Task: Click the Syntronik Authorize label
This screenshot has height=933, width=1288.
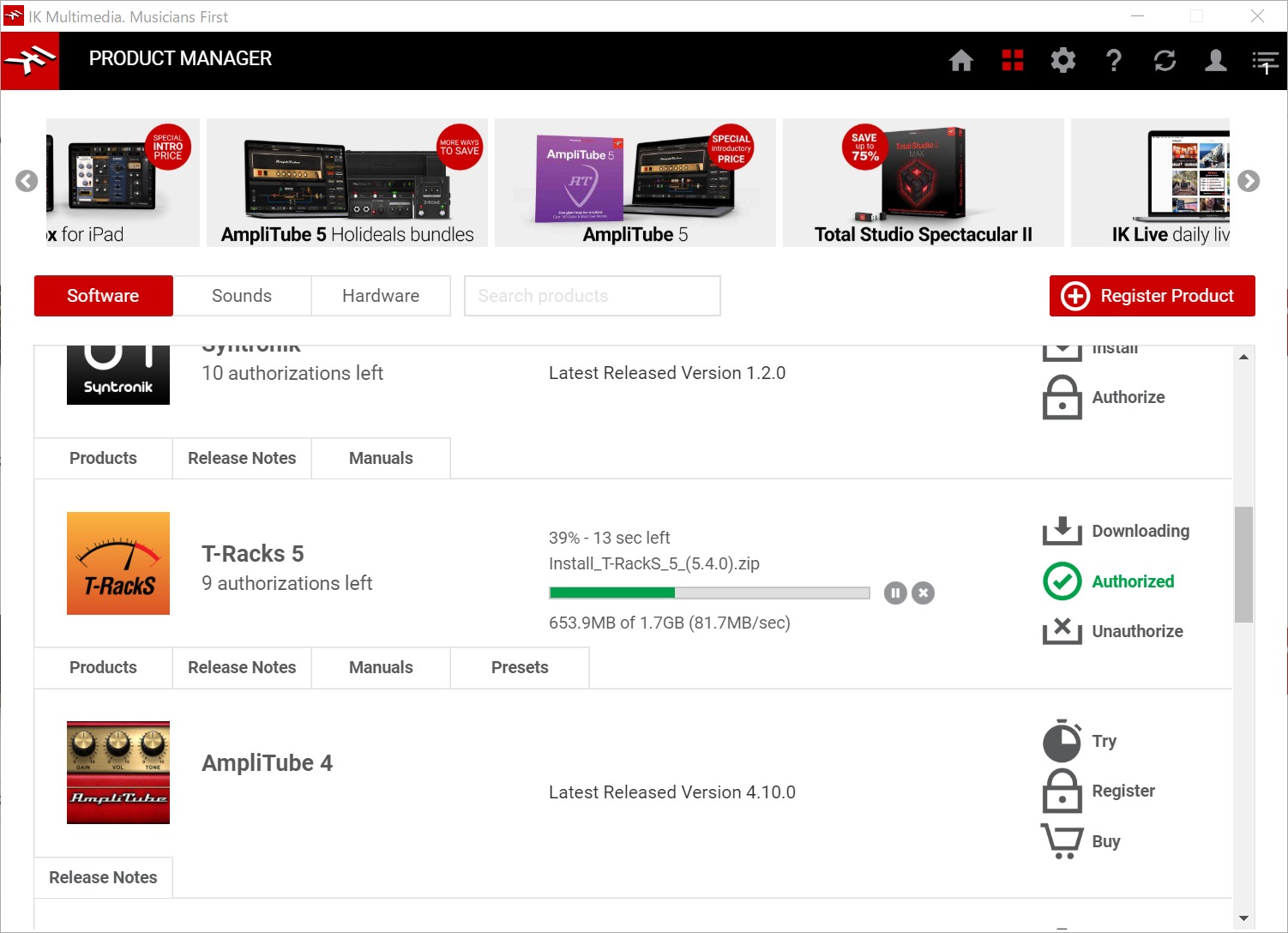Action: (x=1129, y=397)
